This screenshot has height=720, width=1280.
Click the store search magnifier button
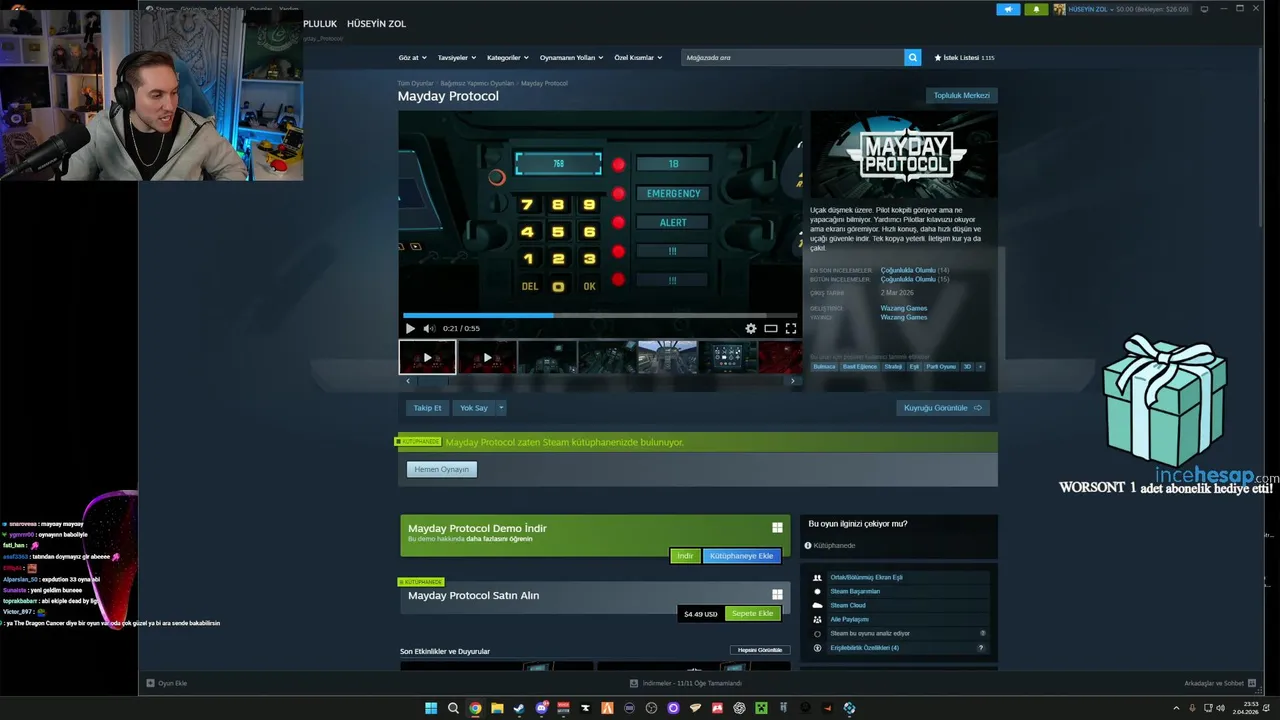pyautogui.click(x=912, y=58)
